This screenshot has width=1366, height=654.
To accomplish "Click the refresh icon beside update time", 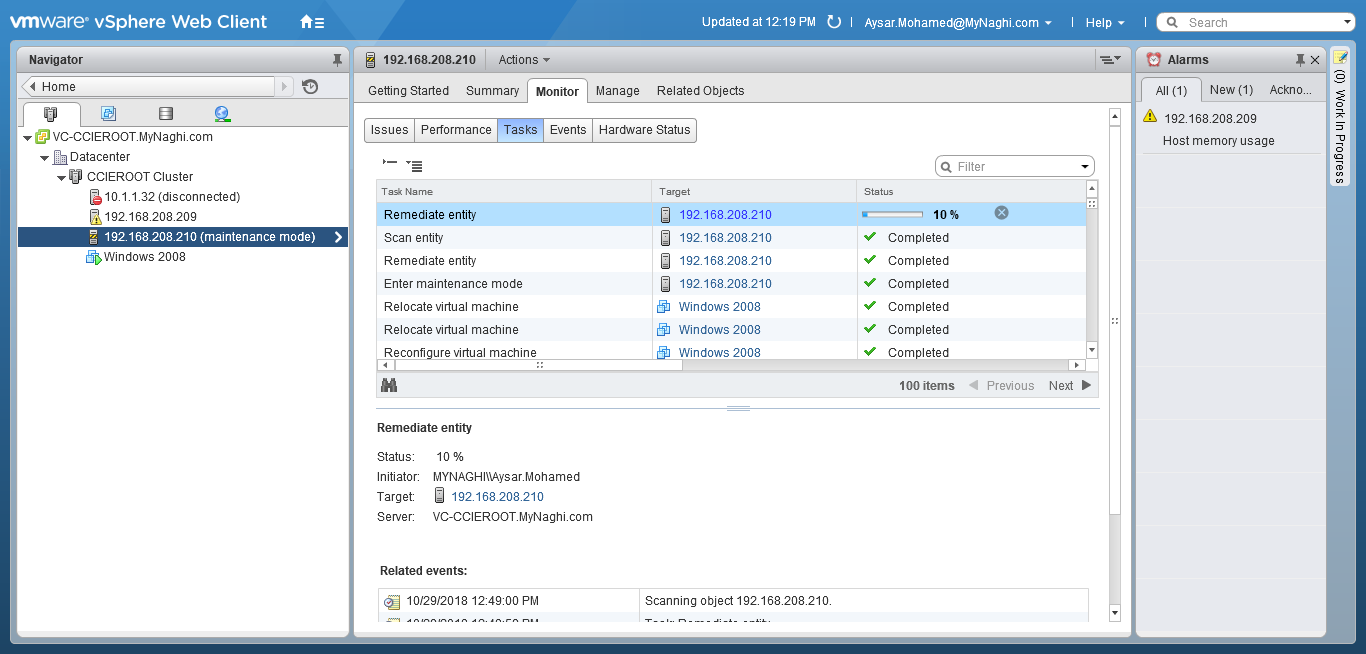I will pos(834,22).
